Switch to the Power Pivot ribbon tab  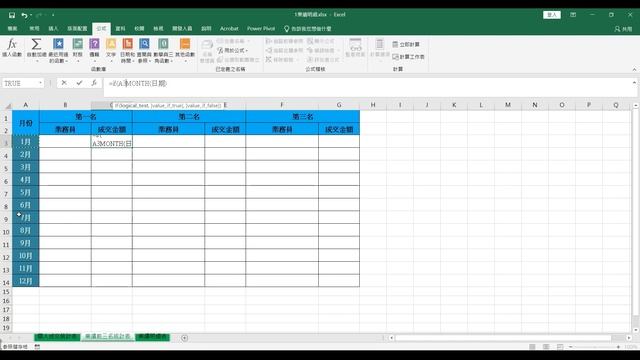[261, 29]
